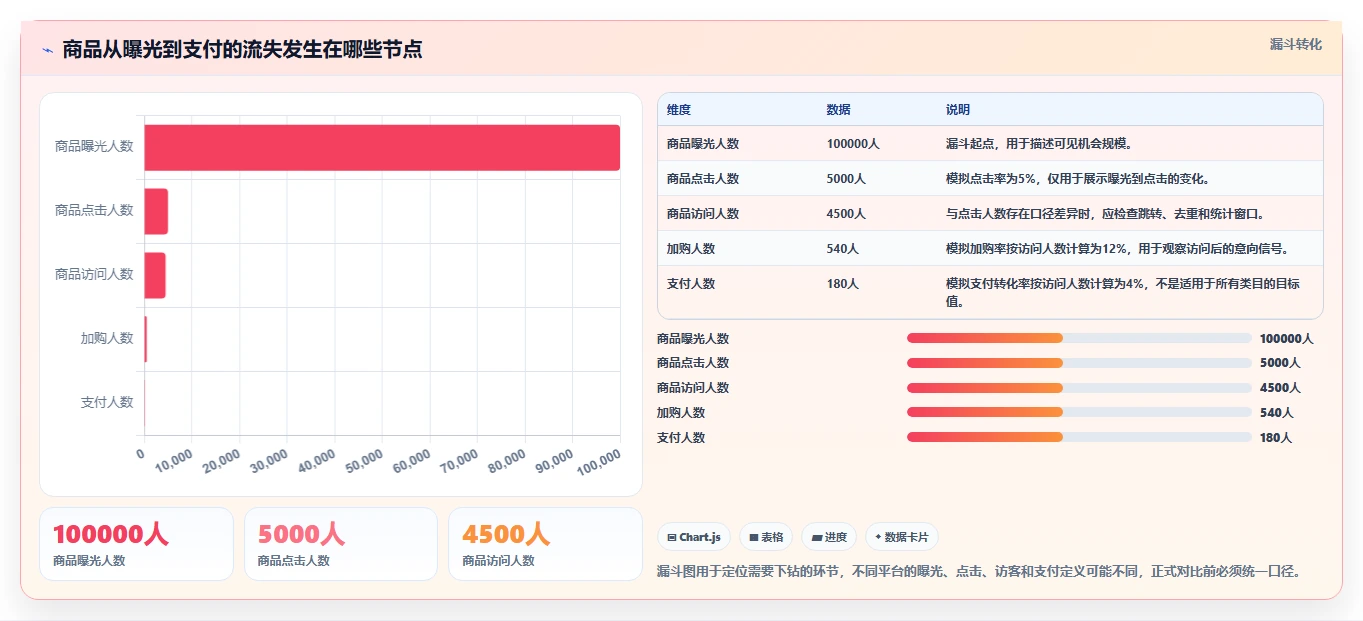Click the 商品访问人数 progress bar
The height and width of the screenshot is (621, 1363).
[x=1079, y=388]
